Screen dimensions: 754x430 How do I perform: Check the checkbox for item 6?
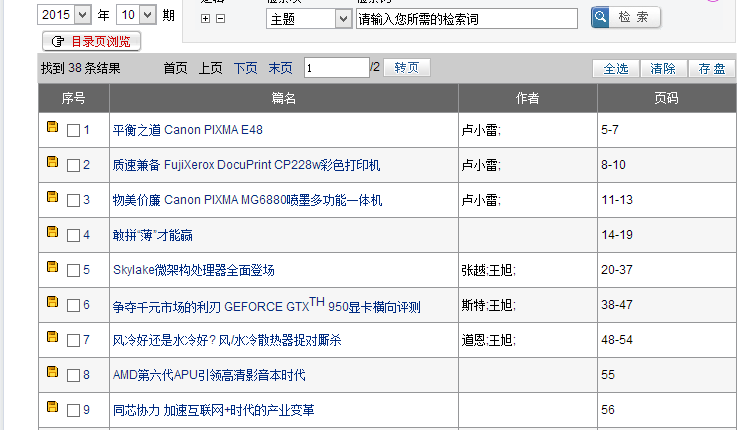click(x=73, y=305)
